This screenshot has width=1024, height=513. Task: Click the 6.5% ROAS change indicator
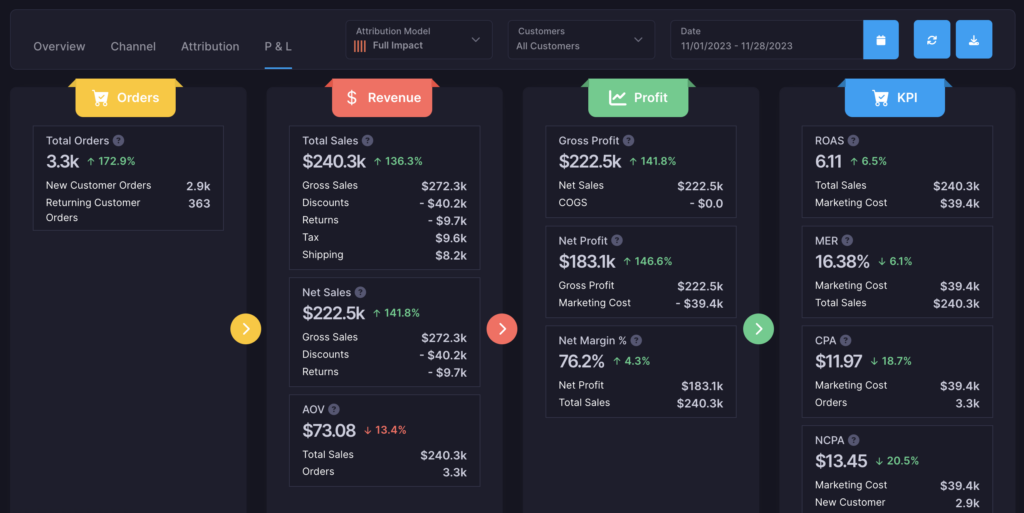pyautogui.click(x=868, y=161)
